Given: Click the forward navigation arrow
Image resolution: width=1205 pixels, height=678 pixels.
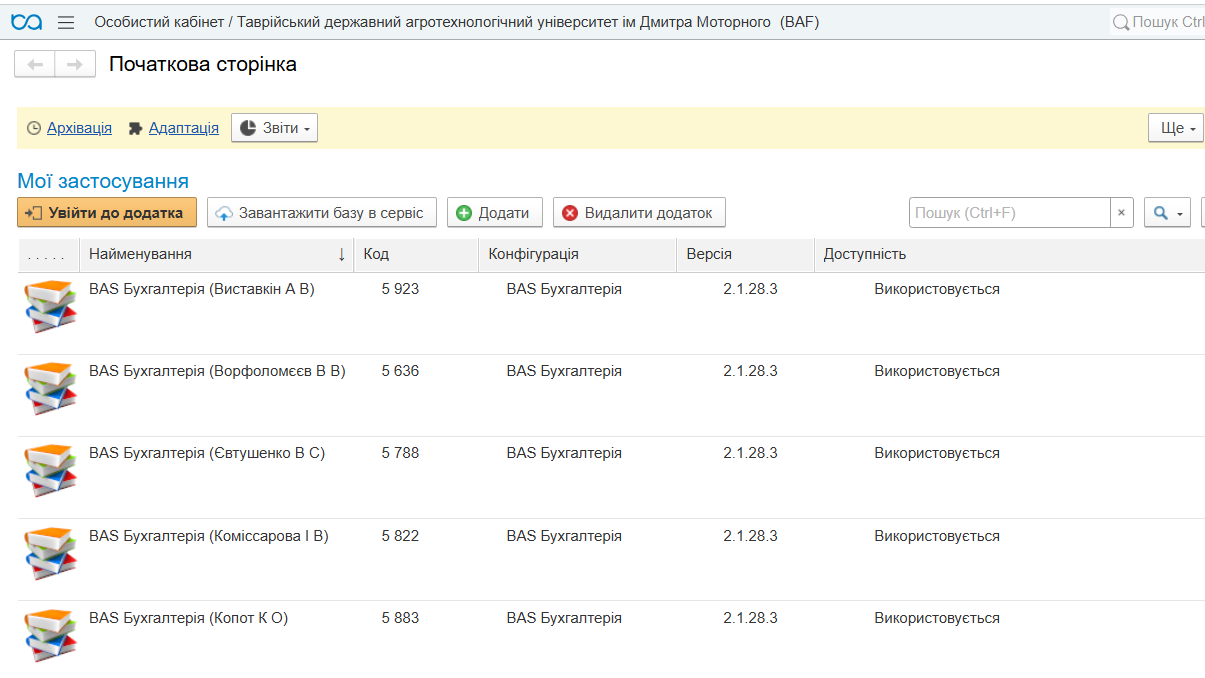Looking at the screenshot, I should coord(75,64).
